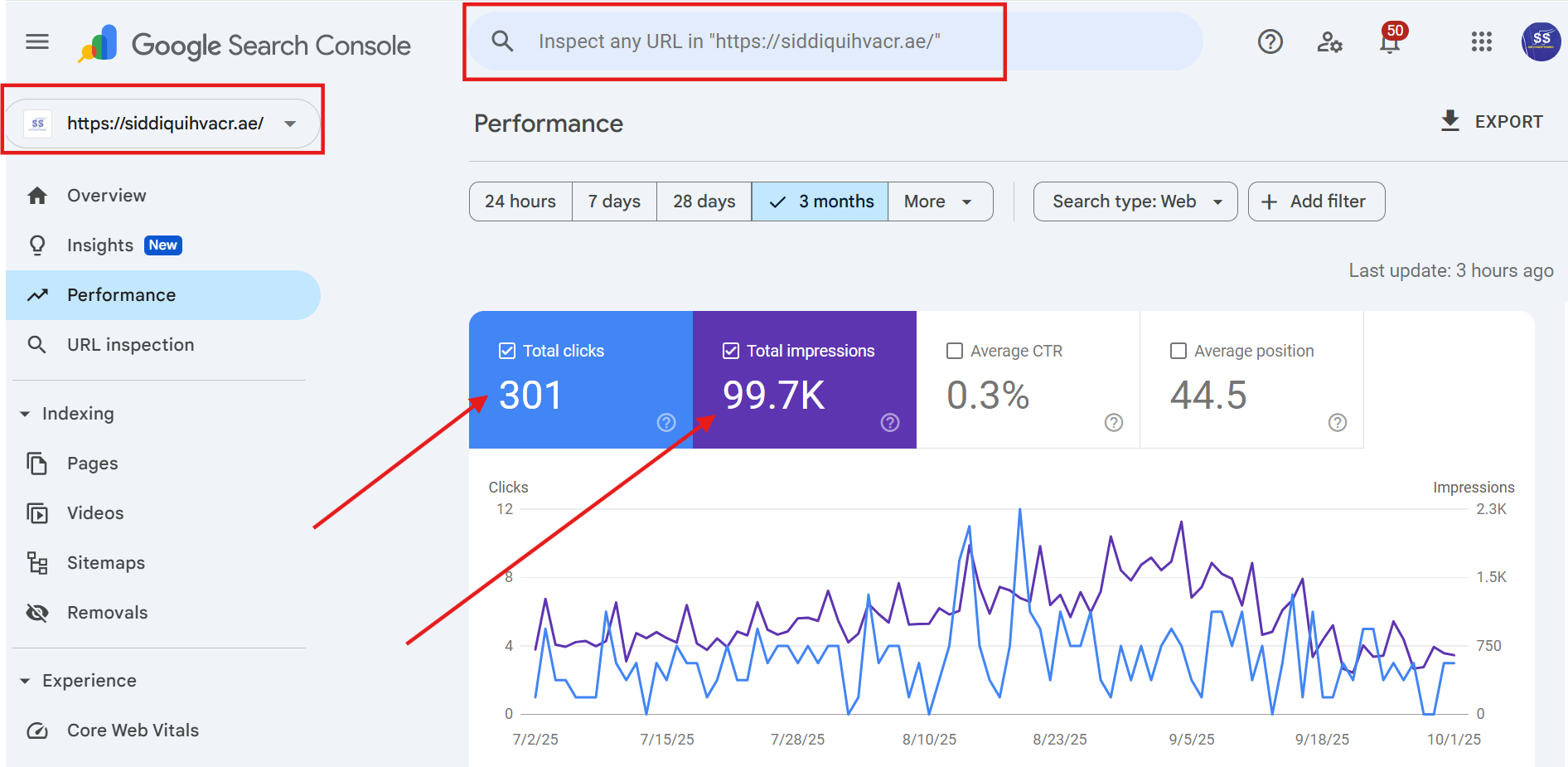Open the user settings people icon

(1329, 41)
